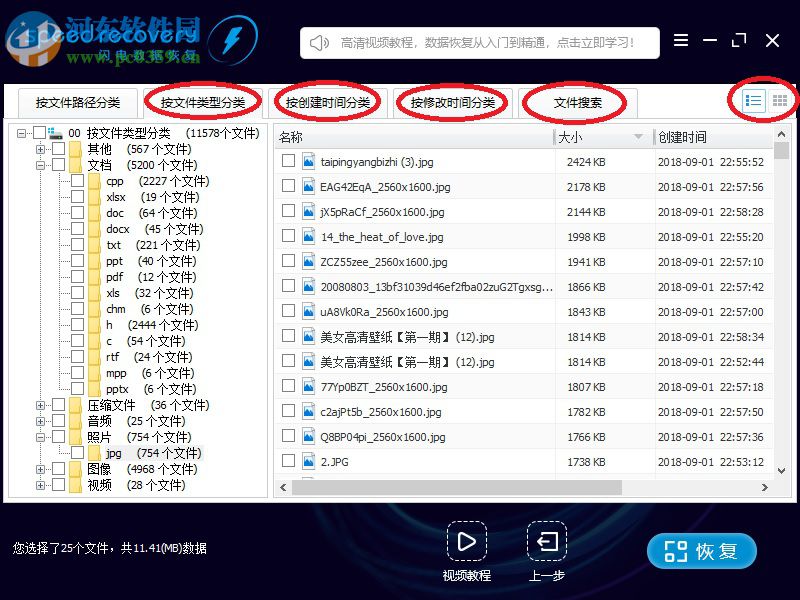Screen dimensions: 800x600
Task: Click the 视频教程 label
Action: coord(466,576)
